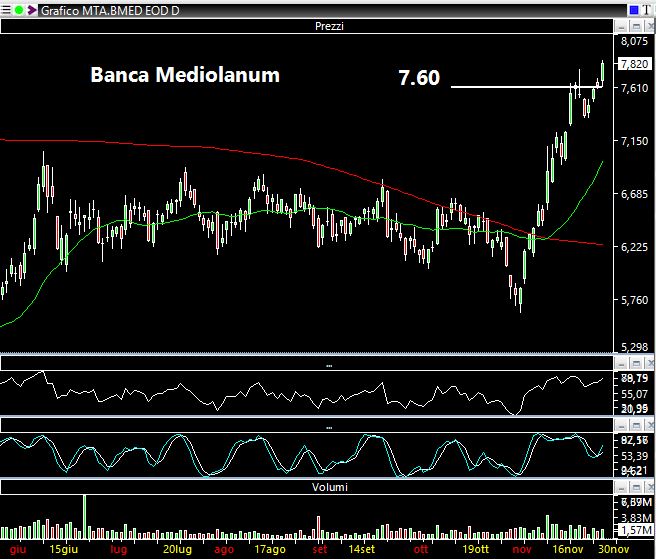Click the '...' header above the 55,07 panel
Image resolution: width=656 pixels, height=559 pixels.
[x=307, y=364]
